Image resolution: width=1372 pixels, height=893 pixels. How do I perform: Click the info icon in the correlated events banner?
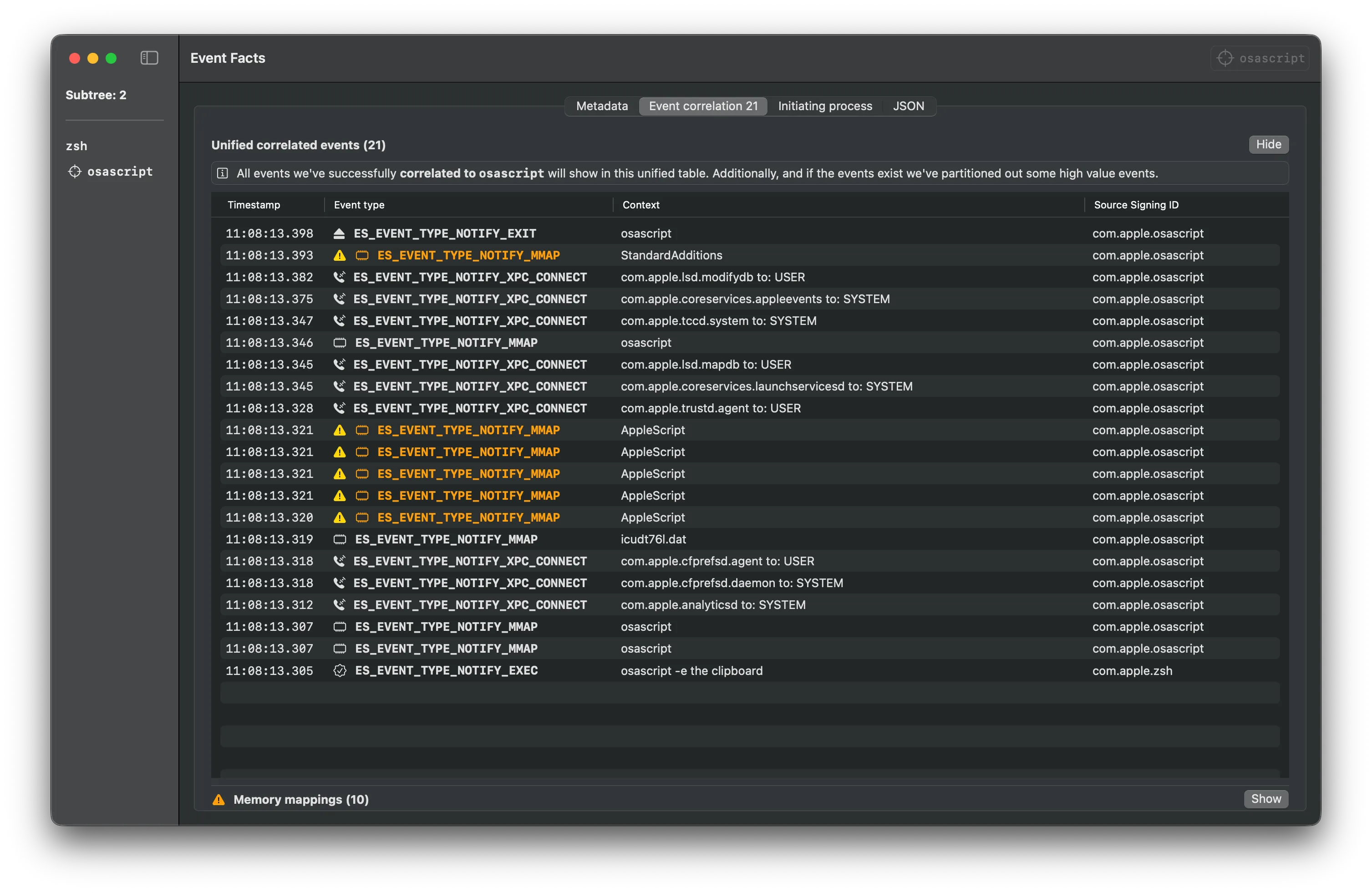pos(222,173)
